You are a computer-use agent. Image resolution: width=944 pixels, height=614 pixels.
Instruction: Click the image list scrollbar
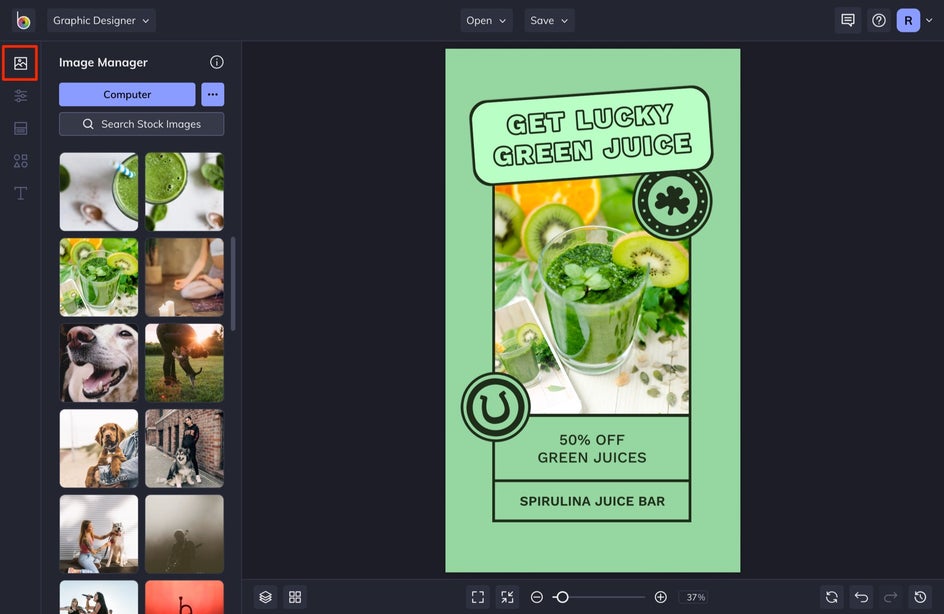point(233,284)
